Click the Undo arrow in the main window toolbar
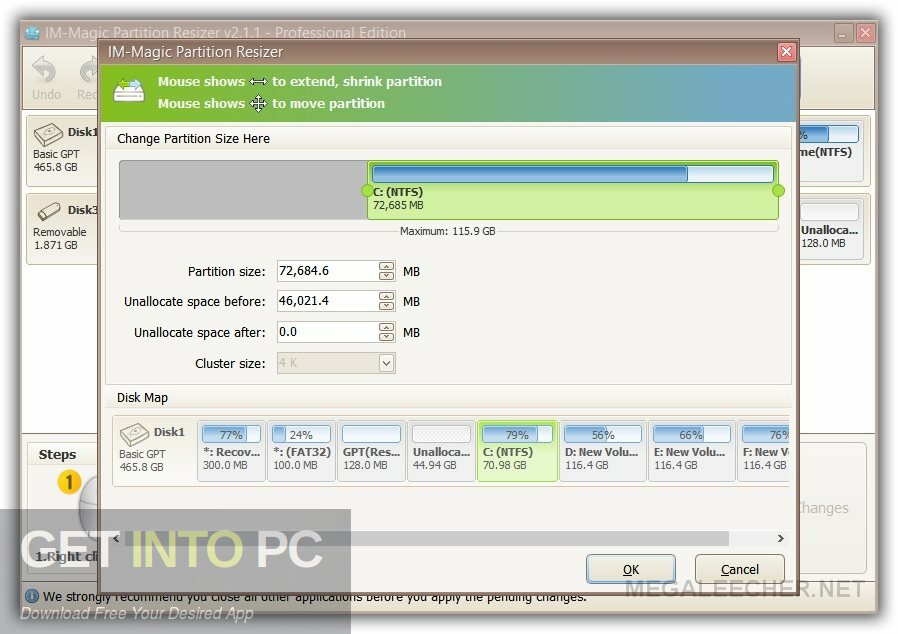This screenshot has height=634, width=898. pyautogui.click(x=44, y=70)
